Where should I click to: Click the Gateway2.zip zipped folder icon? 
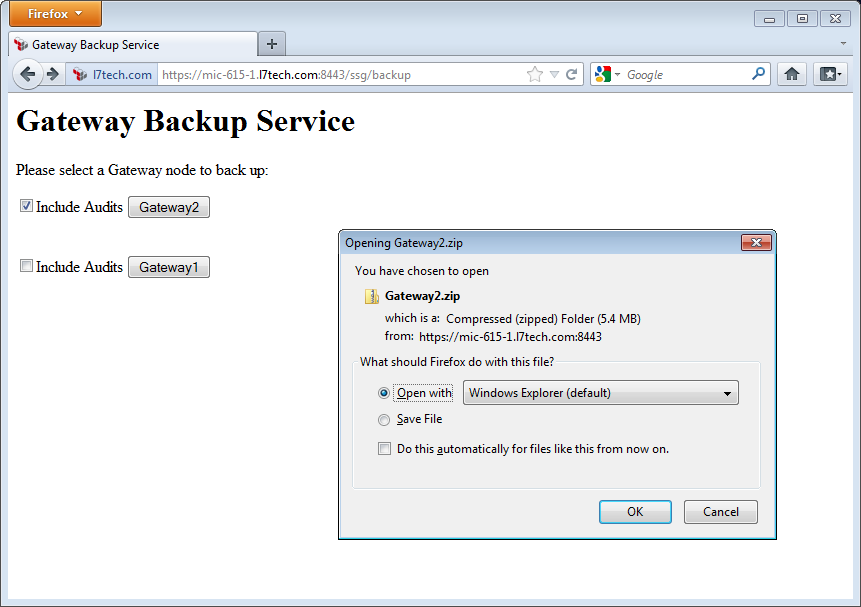click(x=372, y=297)
